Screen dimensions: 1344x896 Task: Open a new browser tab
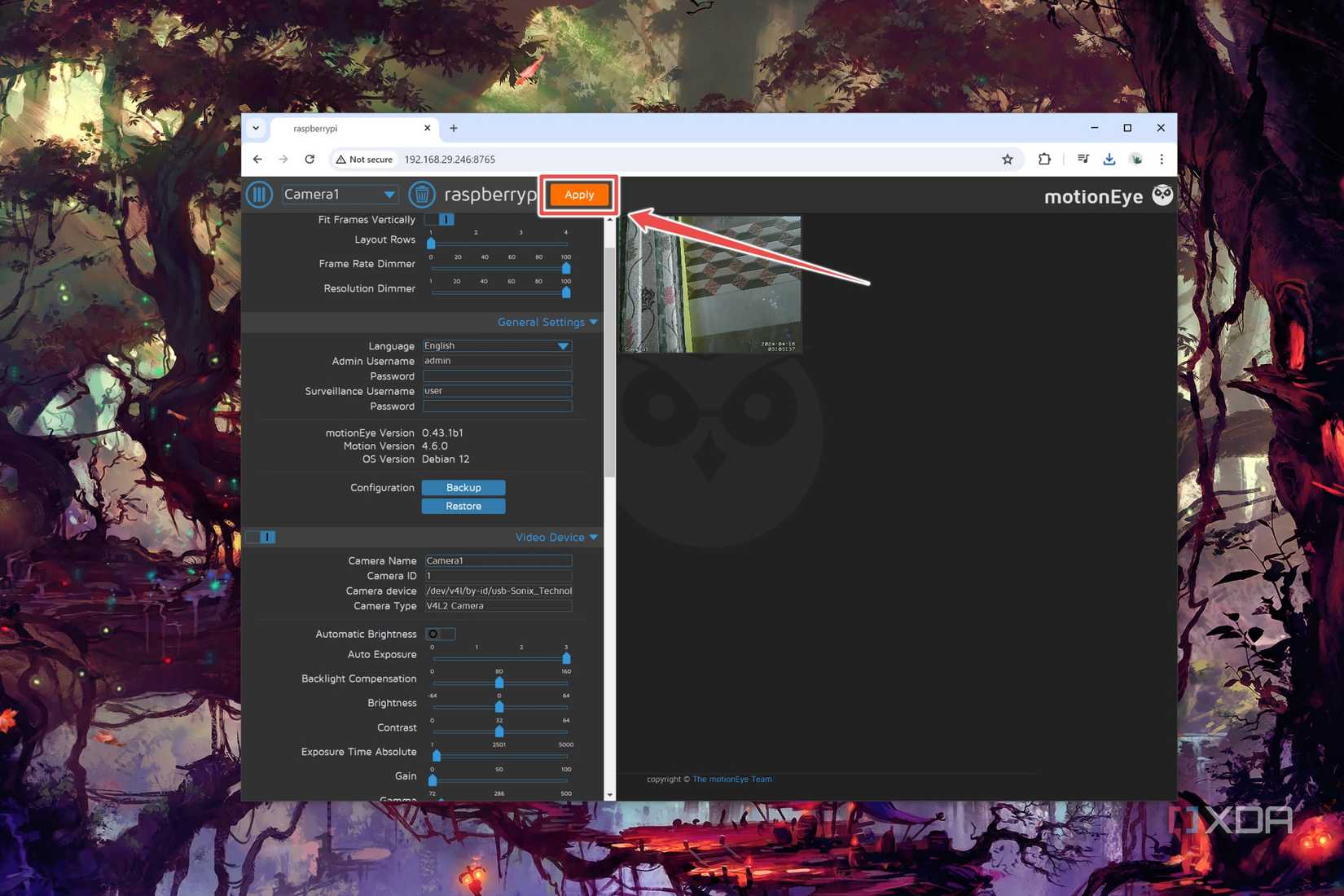coord(454,129)
